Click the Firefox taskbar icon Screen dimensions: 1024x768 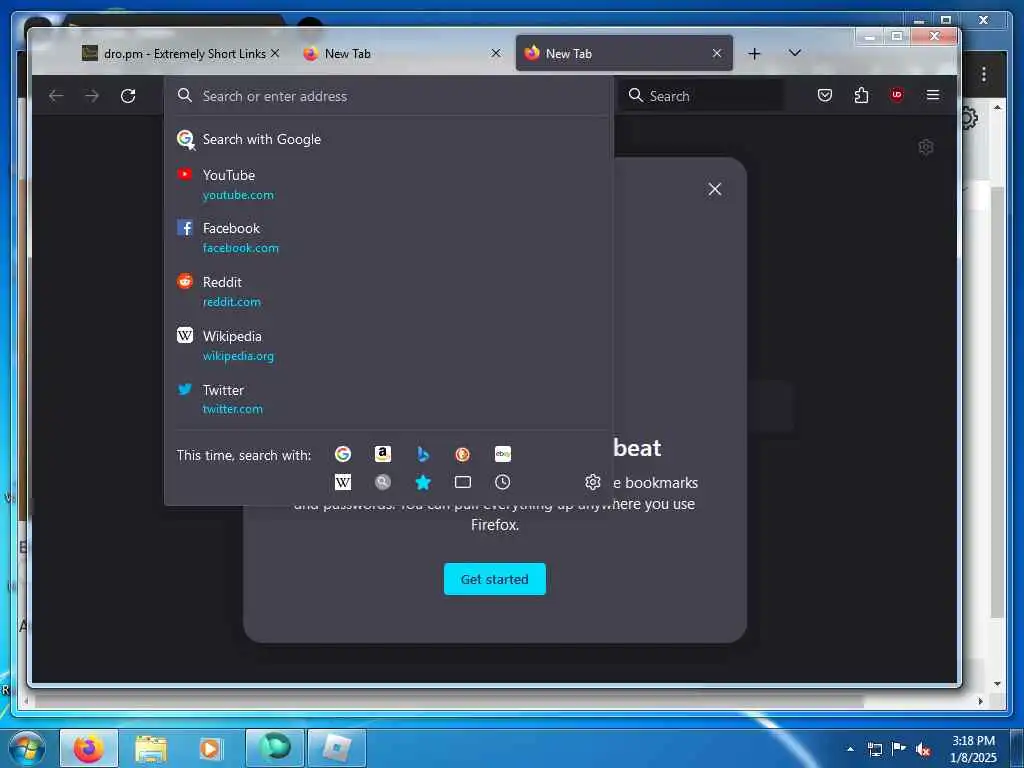click(88, 748)
